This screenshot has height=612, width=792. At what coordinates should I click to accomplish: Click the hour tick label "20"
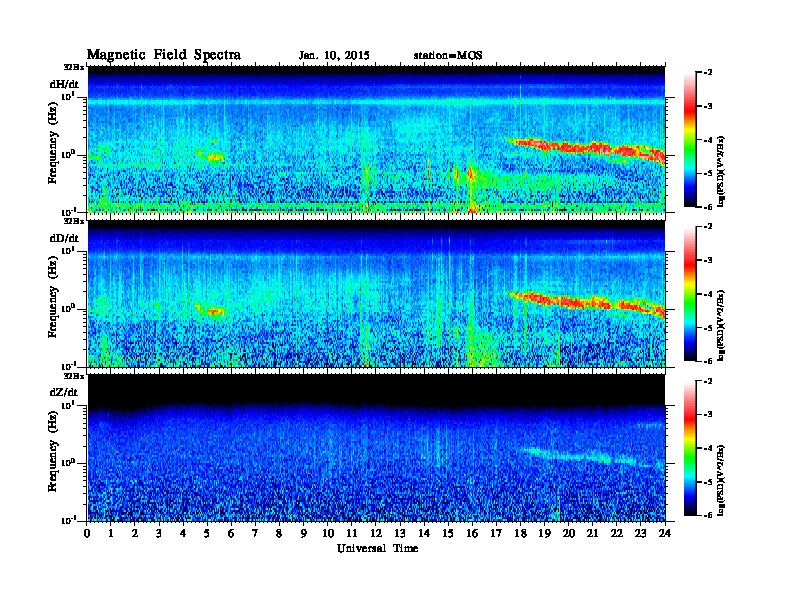(569, 534)
